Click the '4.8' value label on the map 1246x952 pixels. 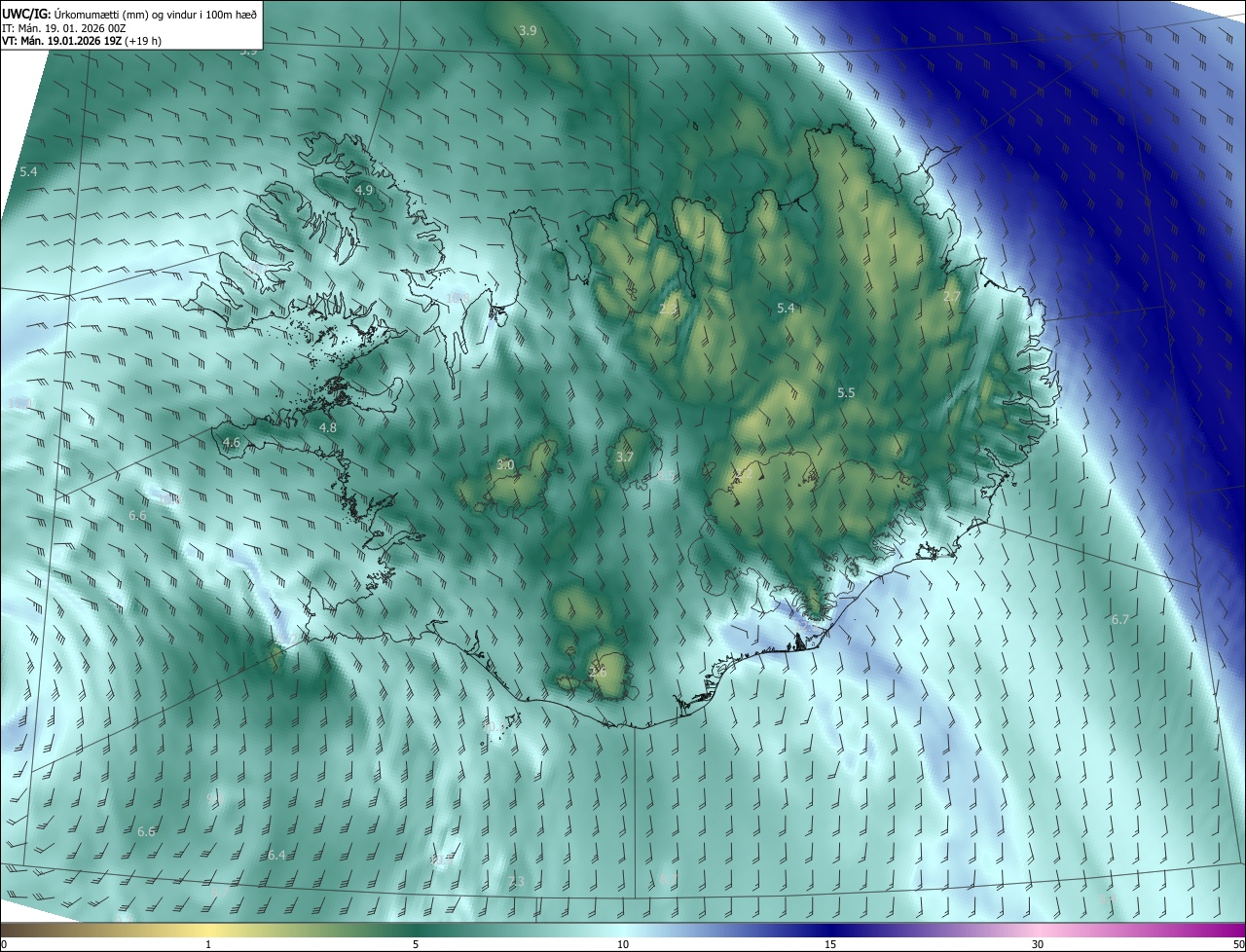pyautogui.click(x=328, y=427)
